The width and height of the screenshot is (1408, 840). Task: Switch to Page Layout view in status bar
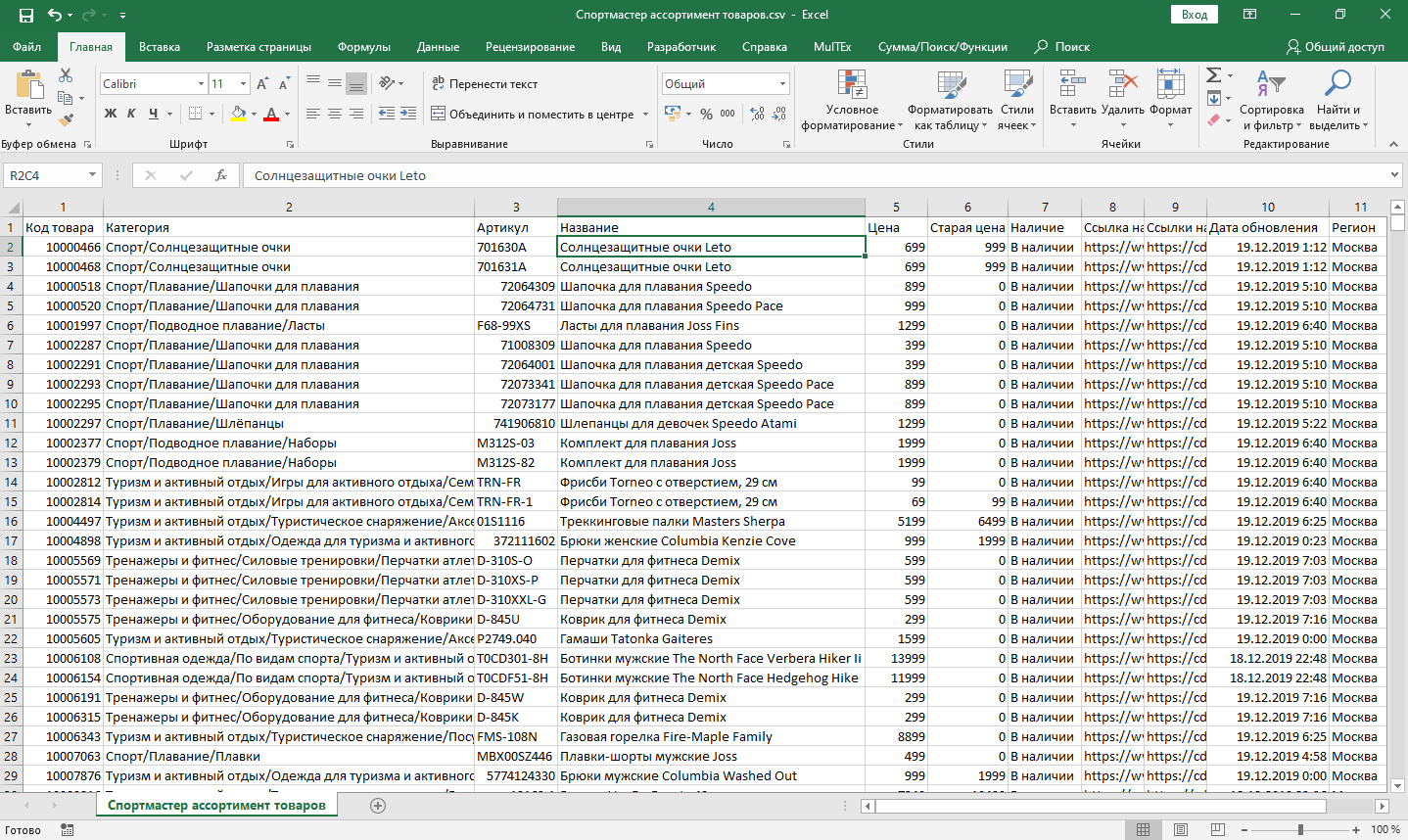pos(1181,830)
